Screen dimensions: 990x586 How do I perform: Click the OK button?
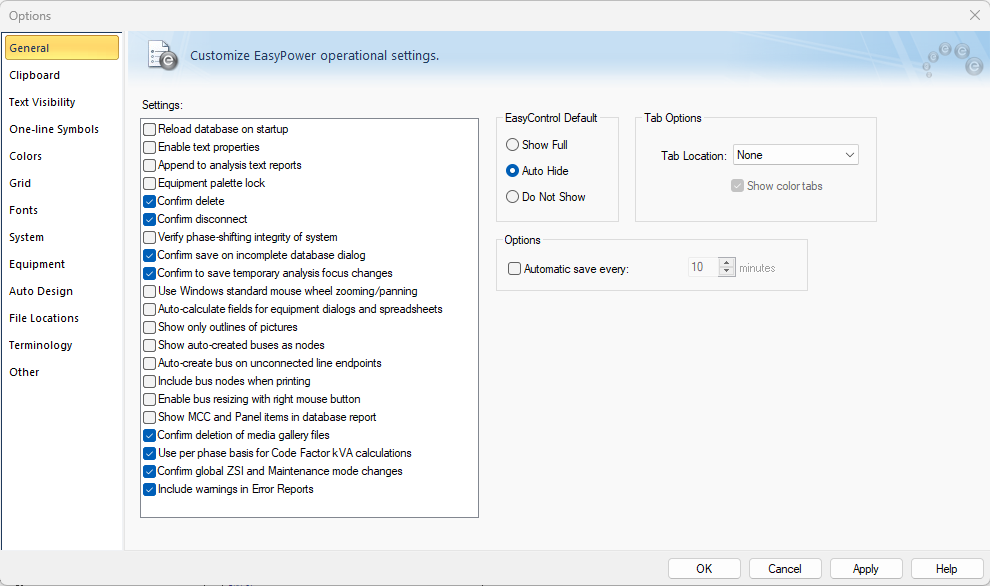click(704, 569)
